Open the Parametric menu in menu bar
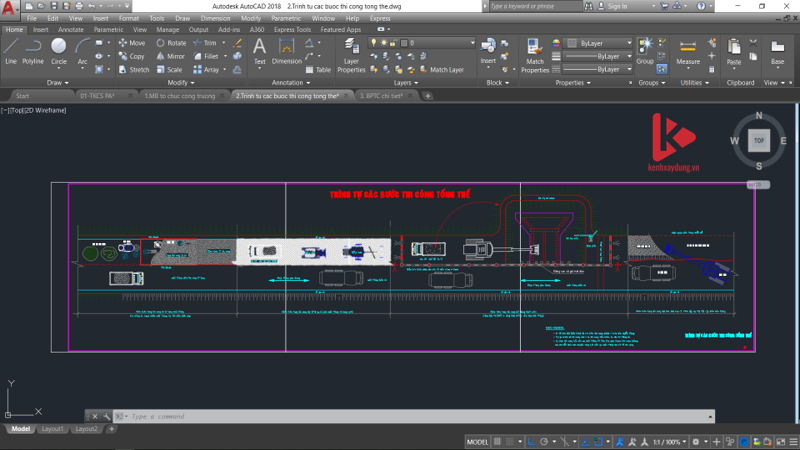Image resolution: width=800 pixels, height=450 pixels. 285,18
